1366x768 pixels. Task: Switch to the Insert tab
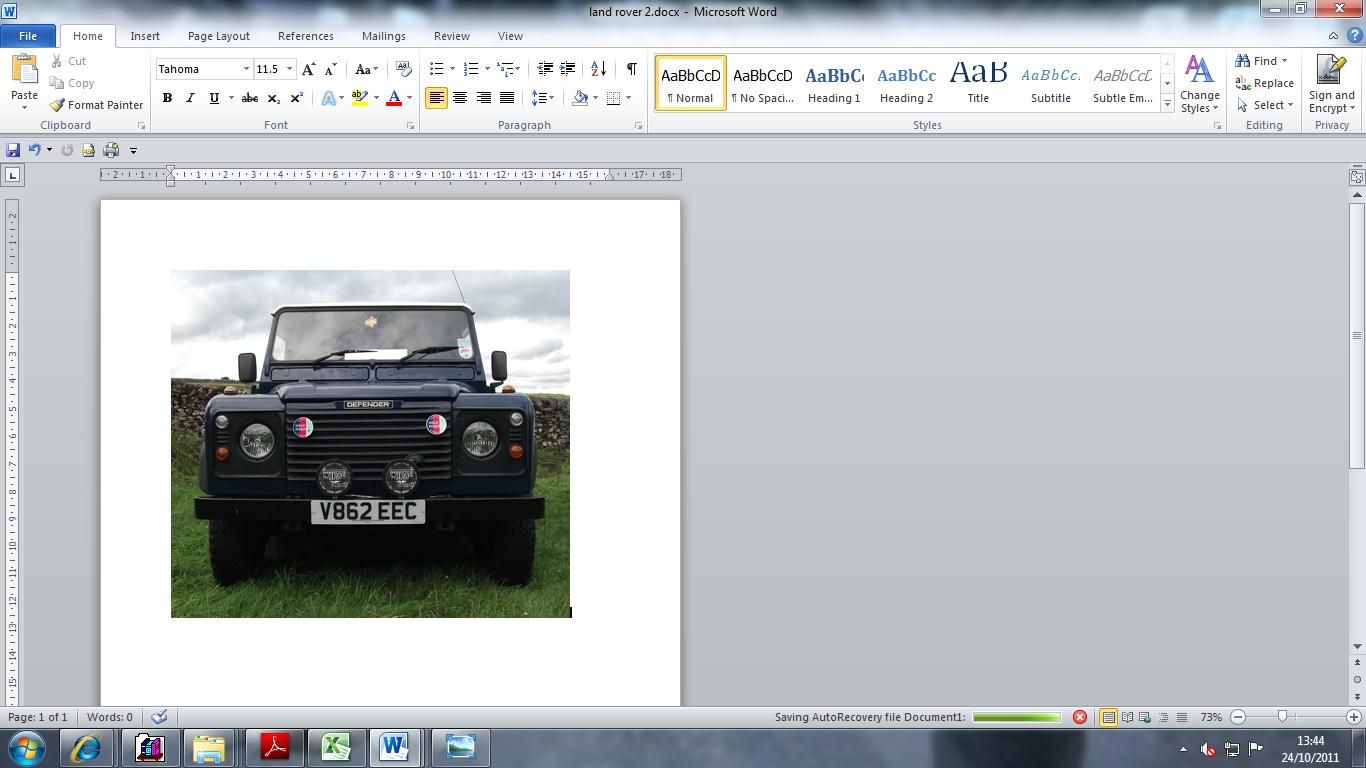click(x=145, y=36)
